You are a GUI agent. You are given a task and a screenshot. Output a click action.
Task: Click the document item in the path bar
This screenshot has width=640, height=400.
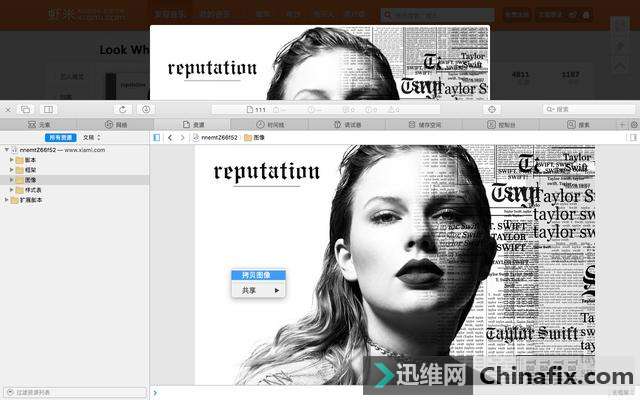pyautogui.click(x=216, y=138)
